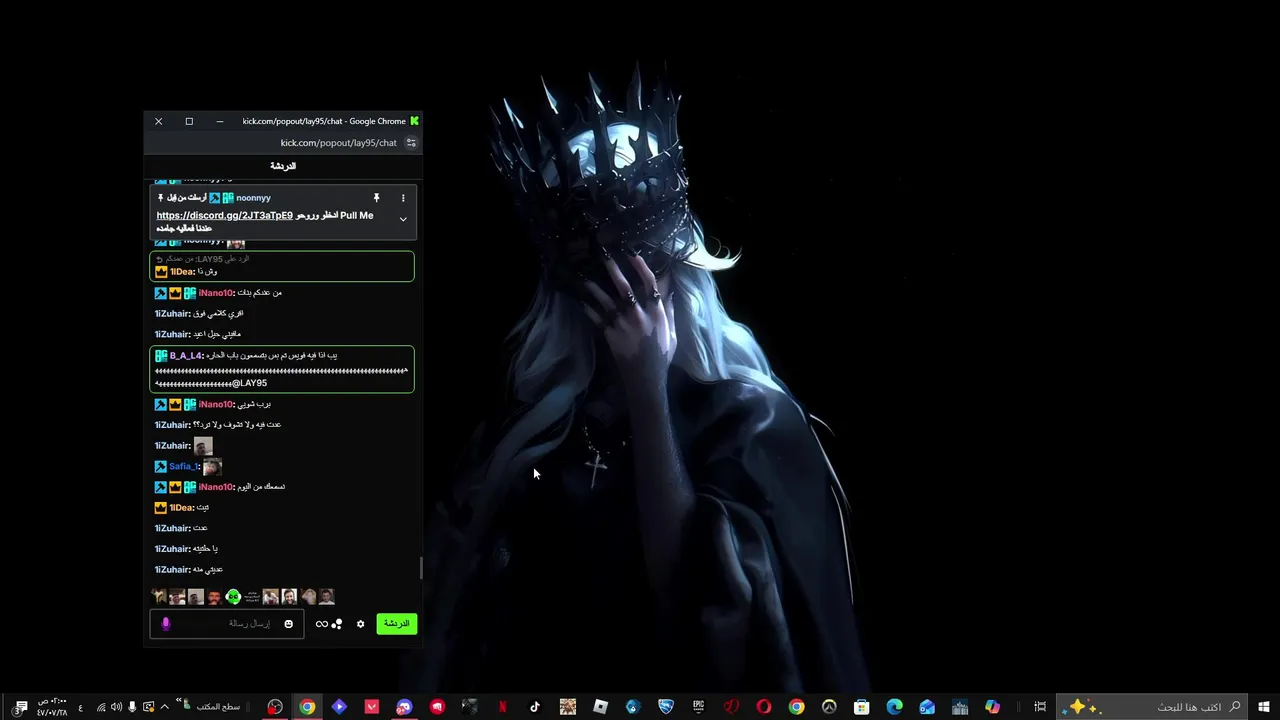Click the emote image in Safia_1's message
This screenshot has width=1280, height=720.
click(x=211, y=467)
